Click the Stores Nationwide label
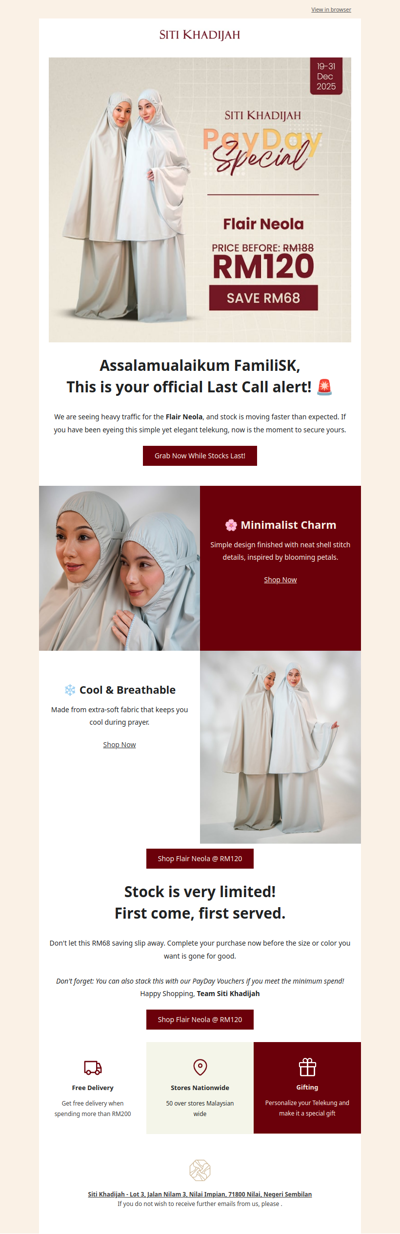Viewport: 400px width, 1234px height. point(200,1087)
